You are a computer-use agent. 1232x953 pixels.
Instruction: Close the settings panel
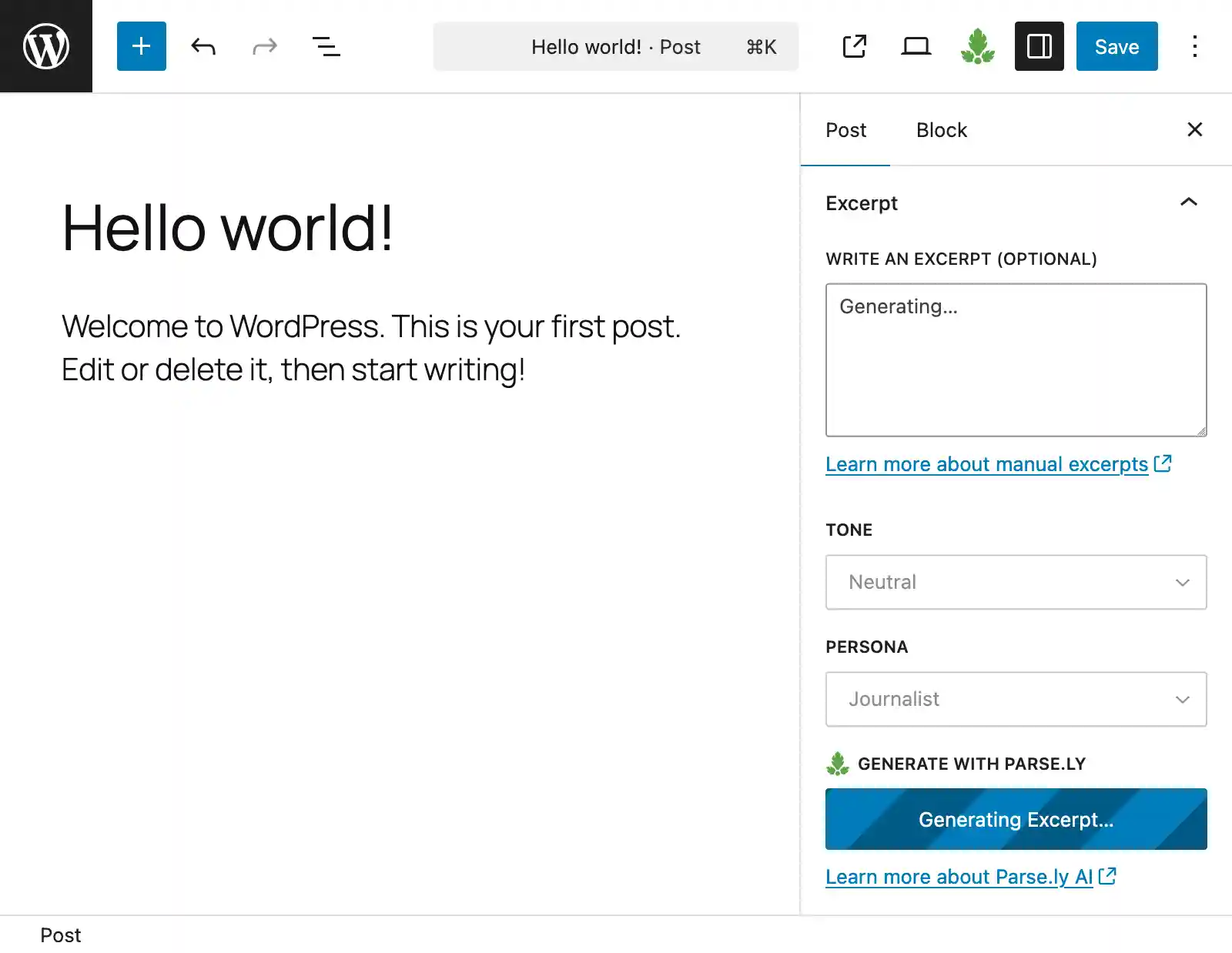click(x=1195, y=129)
